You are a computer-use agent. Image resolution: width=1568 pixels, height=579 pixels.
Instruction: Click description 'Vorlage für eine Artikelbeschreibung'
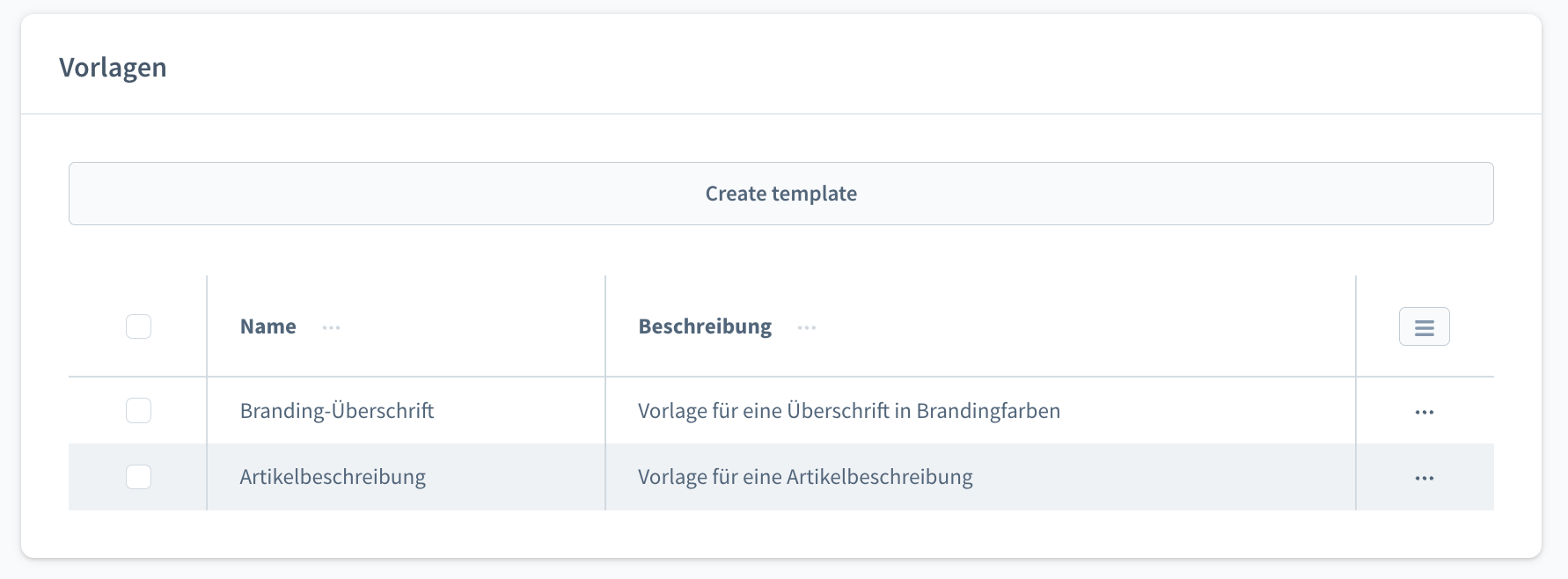(x=805, y=477)
